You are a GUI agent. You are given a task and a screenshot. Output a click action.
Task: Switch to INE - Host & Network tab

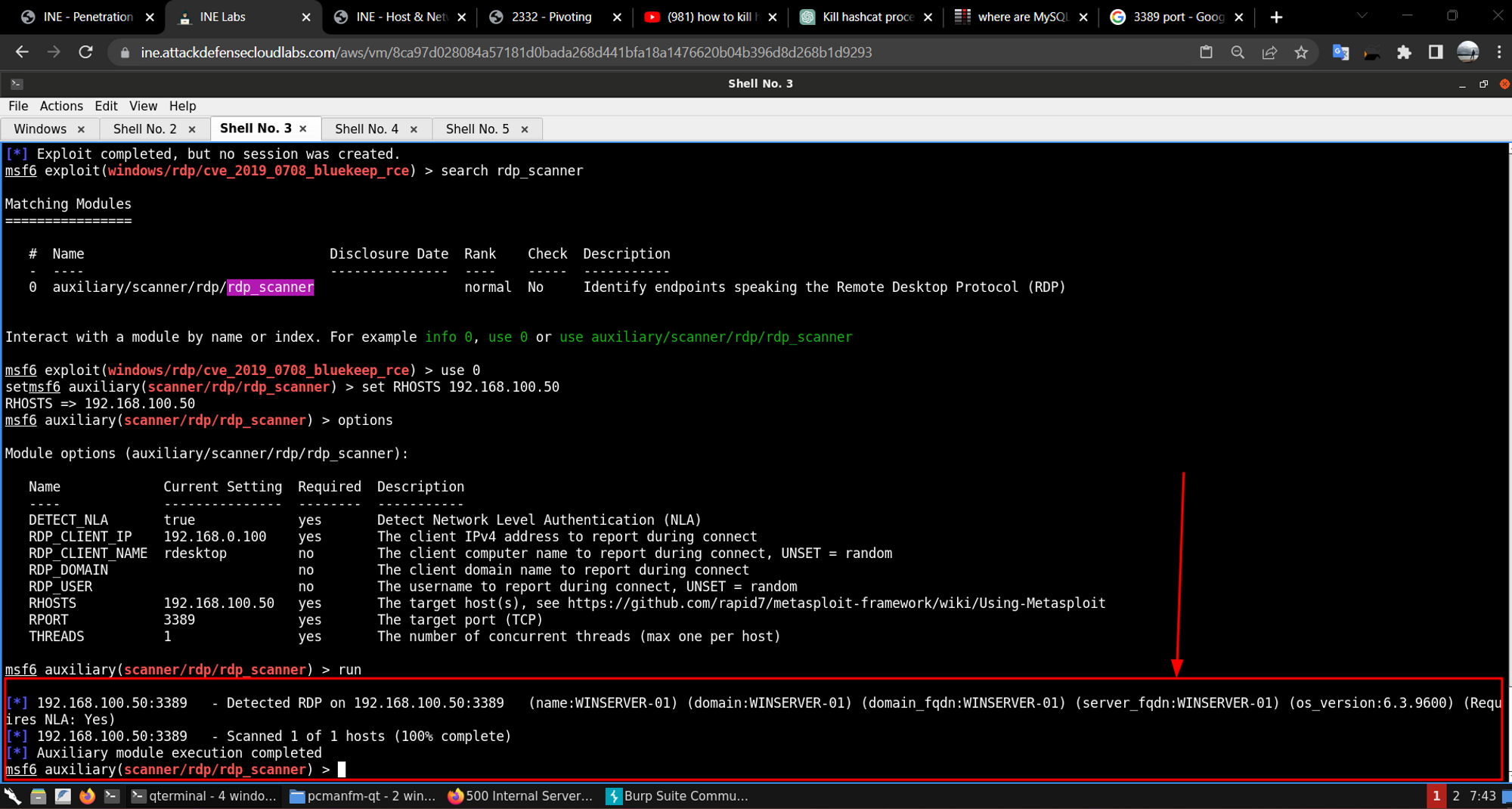coord(401,17)
